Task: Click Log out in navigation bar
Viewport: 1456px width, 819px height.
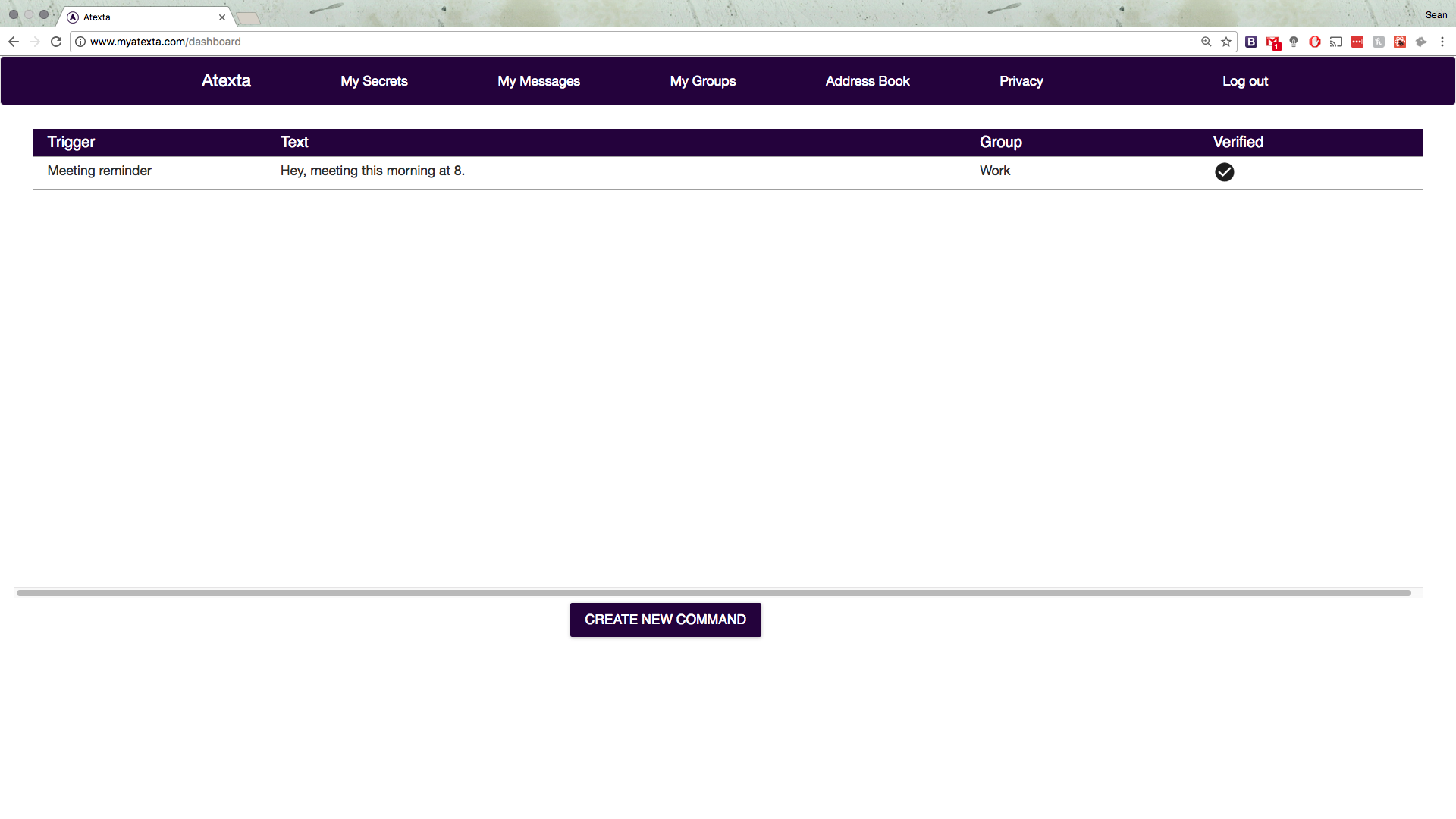Action: (1244, 81)
